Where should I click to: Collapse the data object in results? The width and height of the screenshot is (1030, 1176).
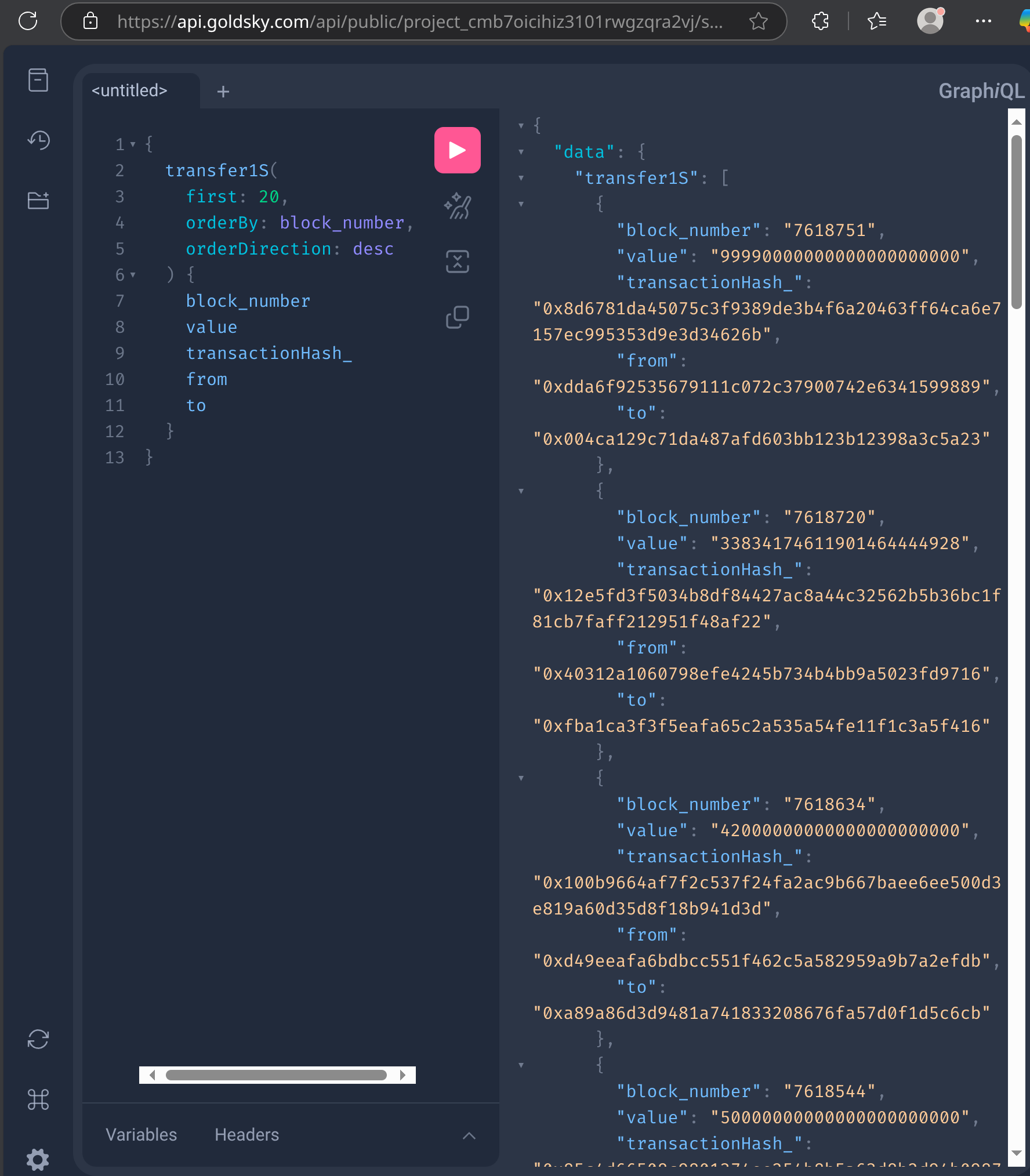point(521,152)
